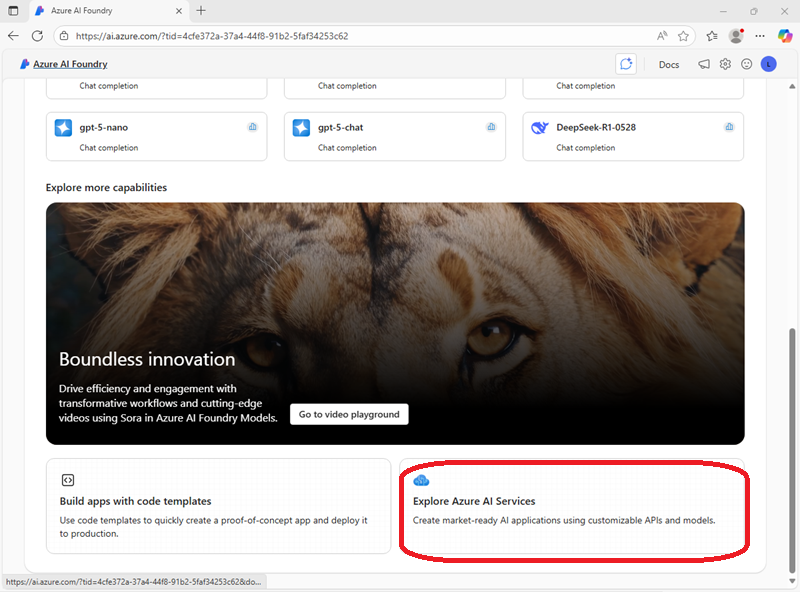800x592 pixels.
Task: Open the browser tab actions menu
Action: coord(14,10)
